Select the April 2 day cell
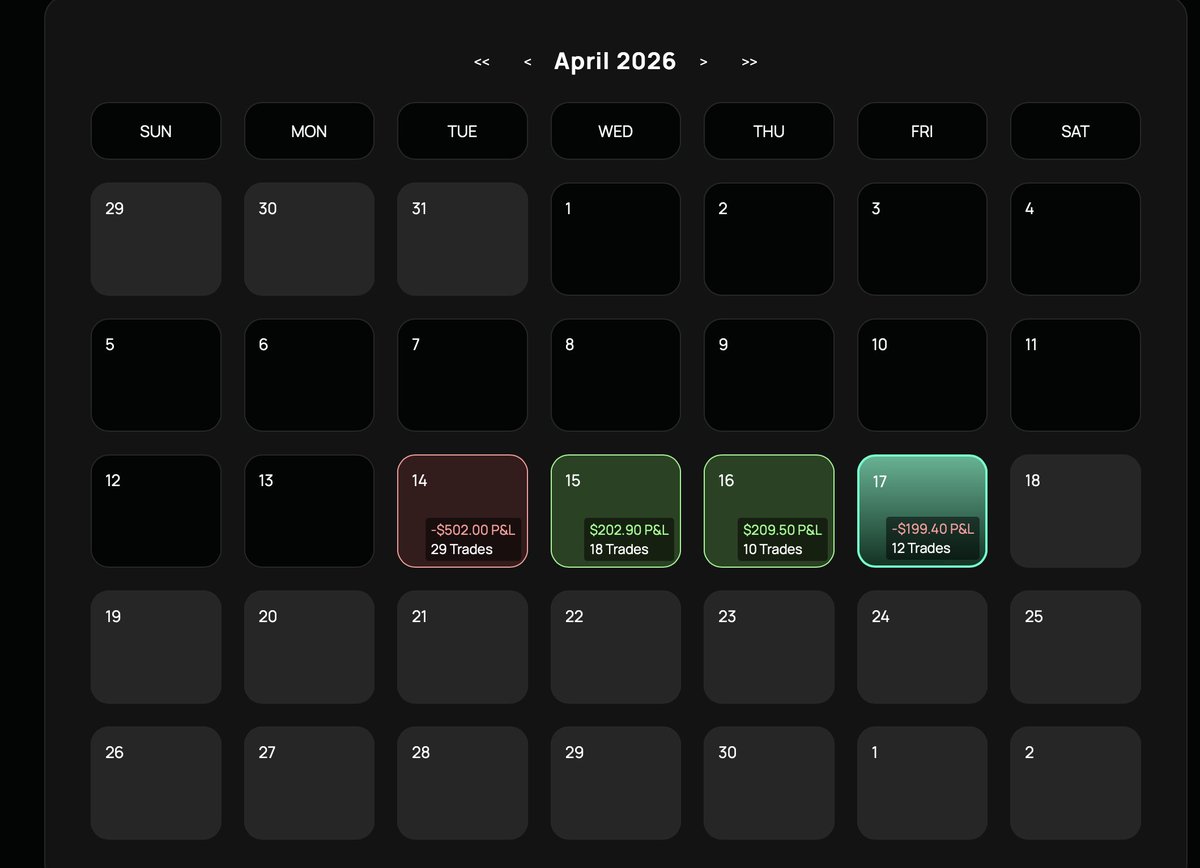 [769, 239]
